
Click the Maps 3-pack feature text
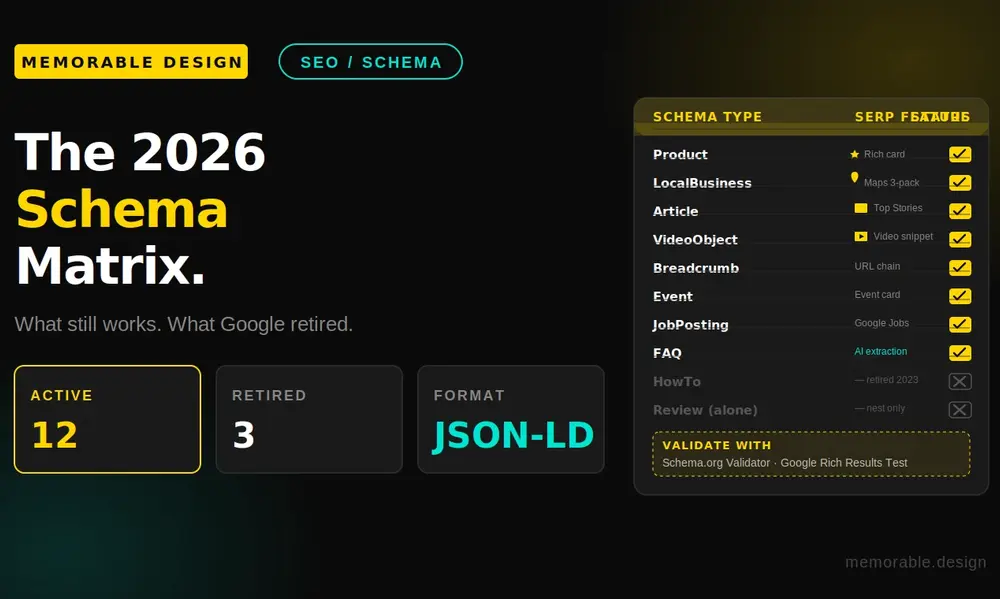891,182
